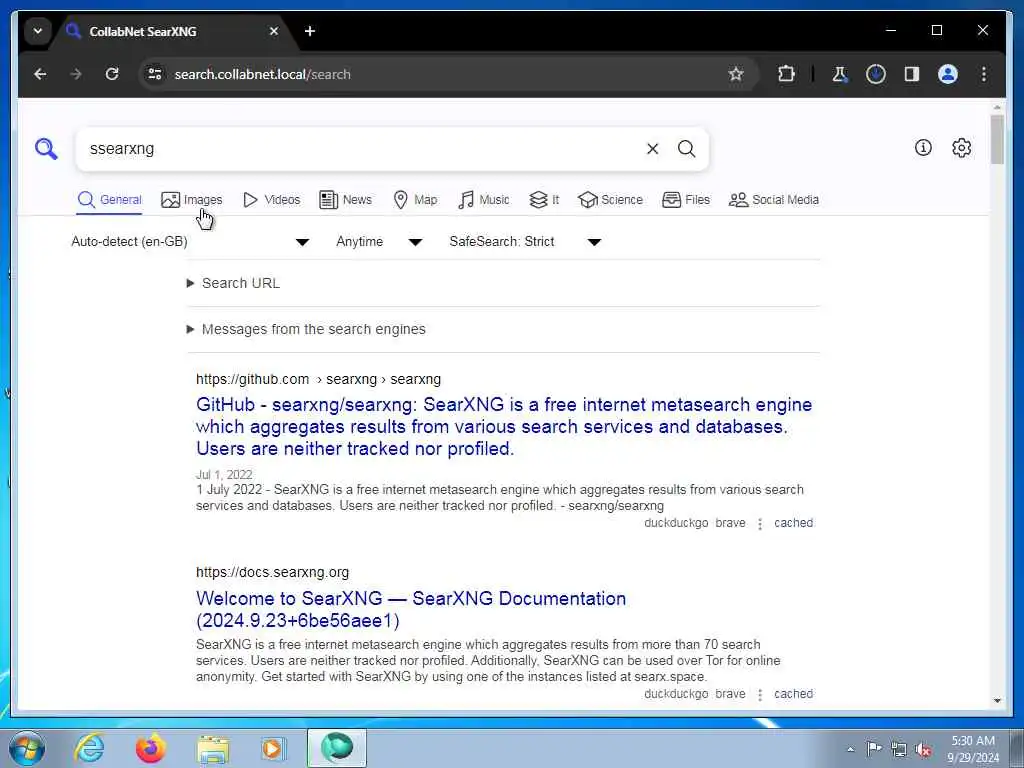Open Welcome to SearXNG Documentation link

click(x=411, y=609)
